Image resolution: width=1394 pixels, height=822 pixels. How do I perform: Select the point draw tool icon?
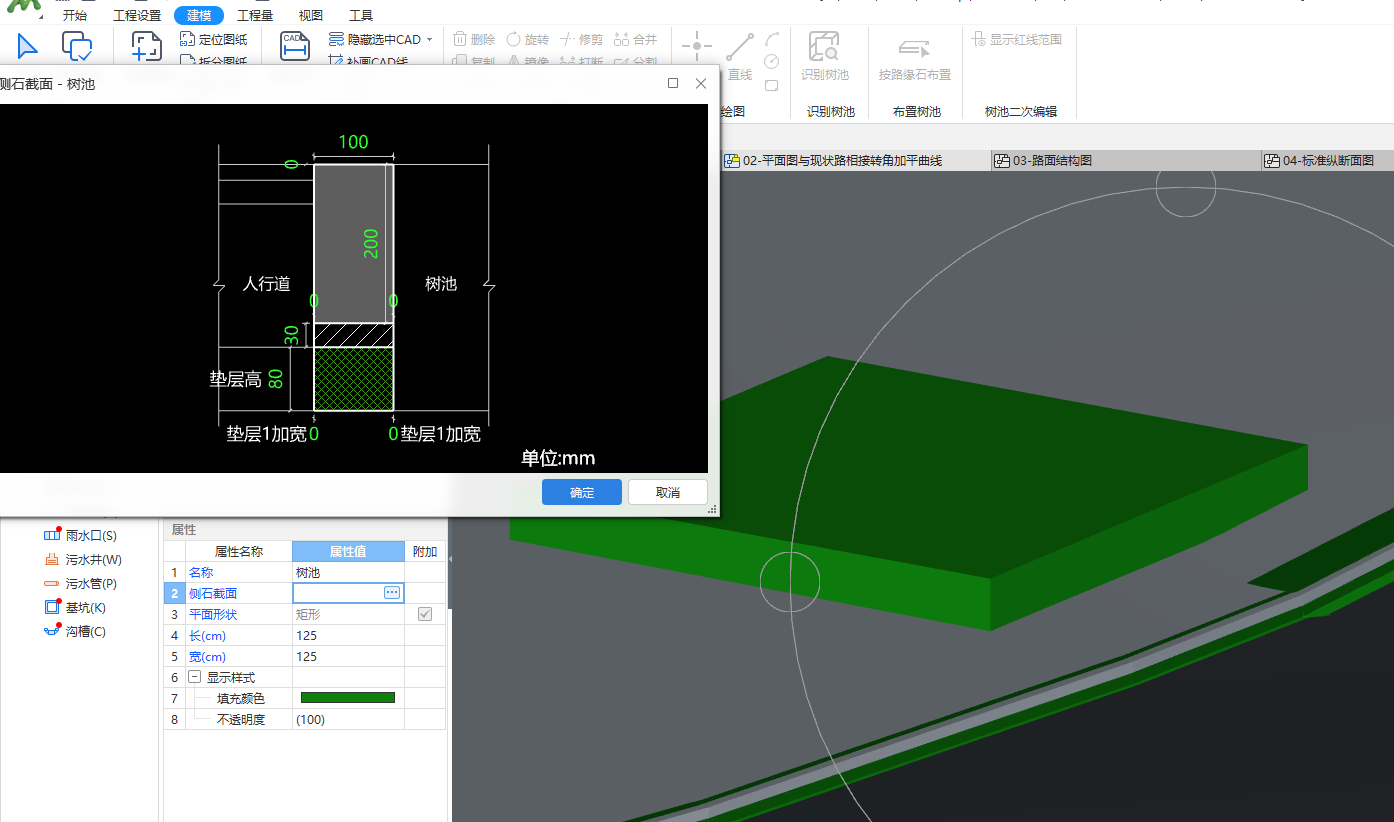697,46
